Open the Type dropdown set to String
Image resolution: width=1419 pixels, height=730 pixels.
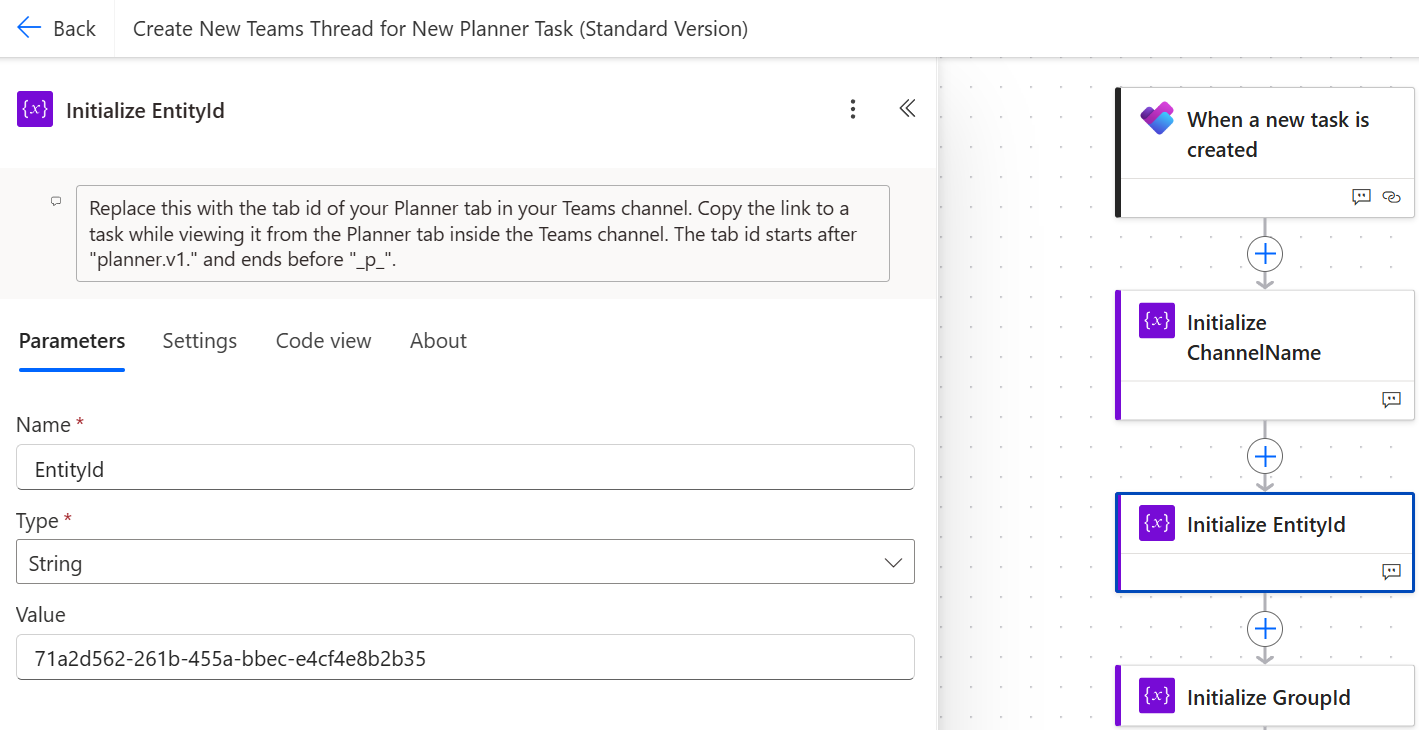tap(465, 562)
